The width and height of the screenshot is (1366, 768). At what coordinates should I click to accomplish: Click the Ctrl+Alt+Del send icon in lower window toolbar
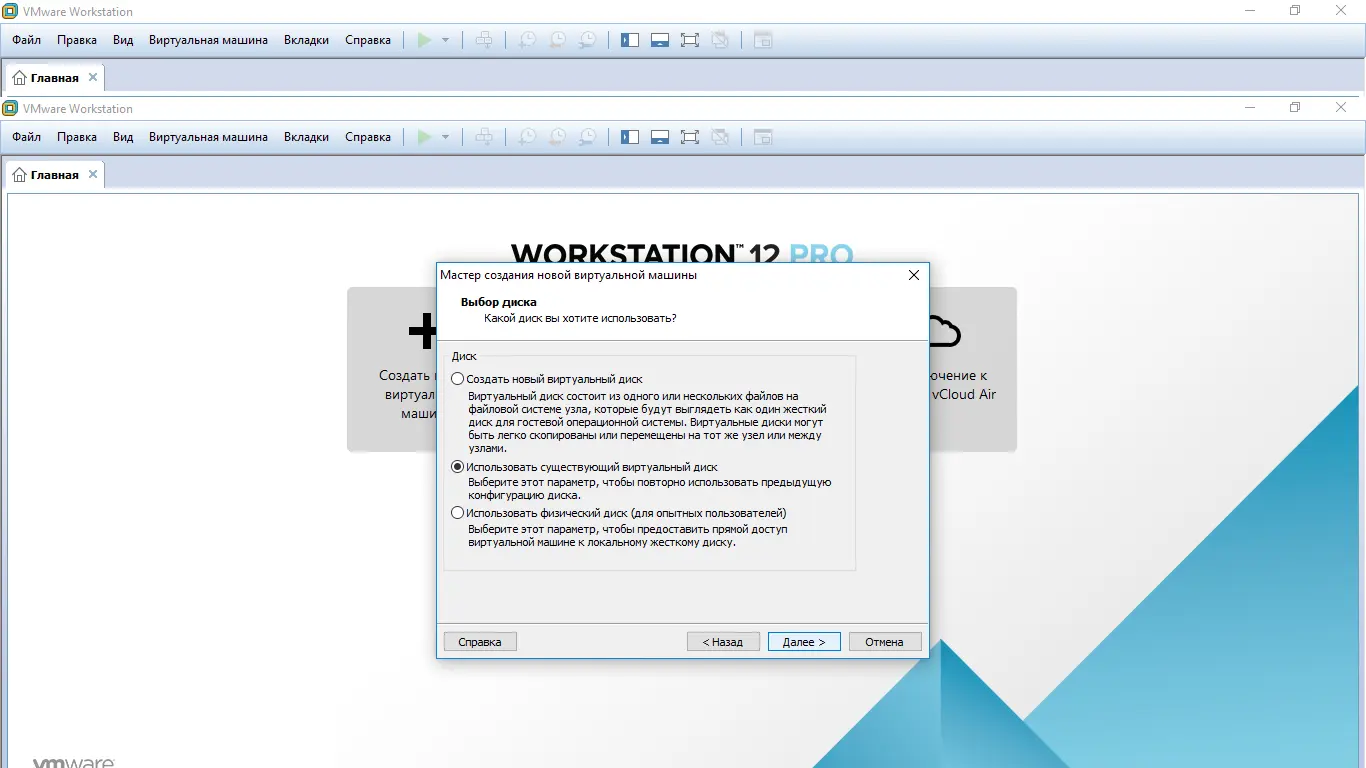pos(484,137)
